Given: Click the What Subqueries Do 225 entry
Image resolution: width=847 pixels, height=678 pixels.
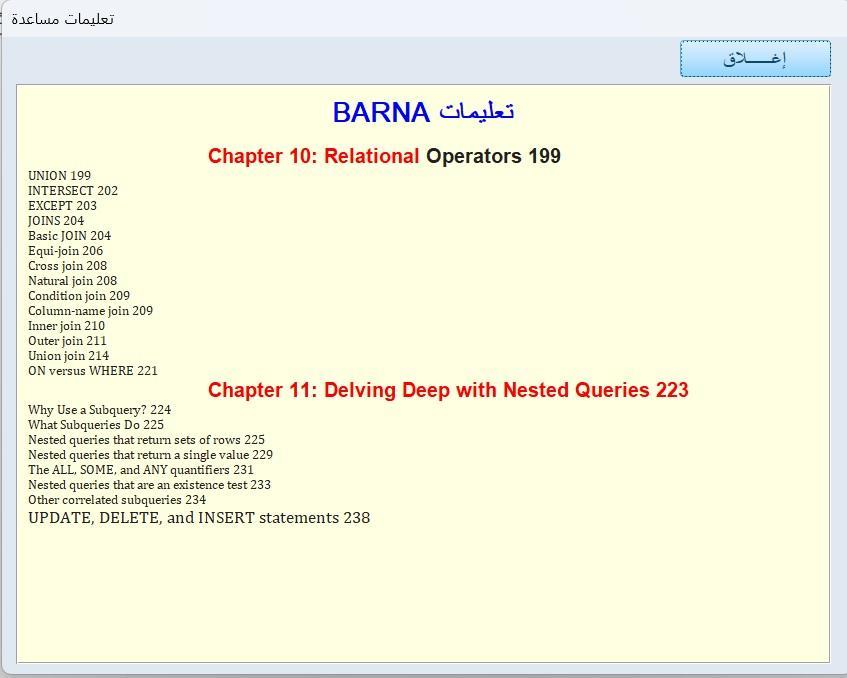Looking at the screenshot, I should point(95,425).
